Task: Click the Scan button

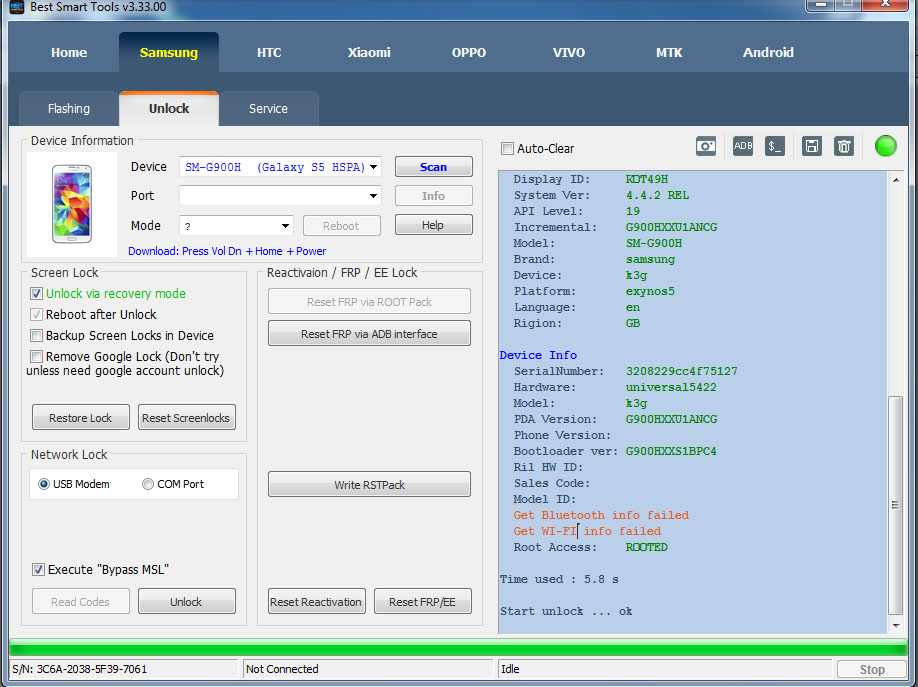Action: [x=433, y=167]
